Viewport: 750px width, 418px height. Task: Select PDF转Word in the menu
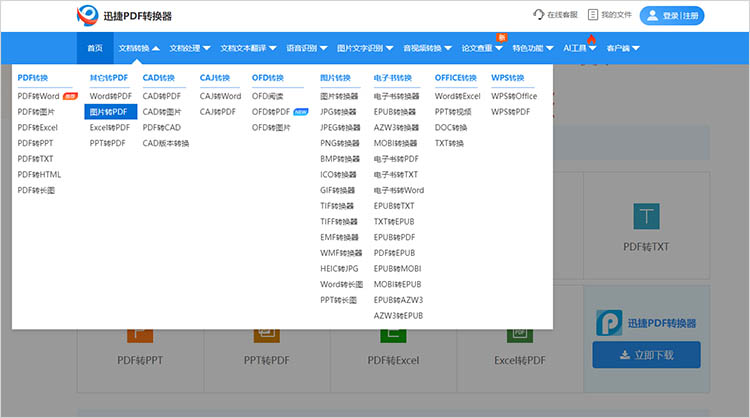38,96
